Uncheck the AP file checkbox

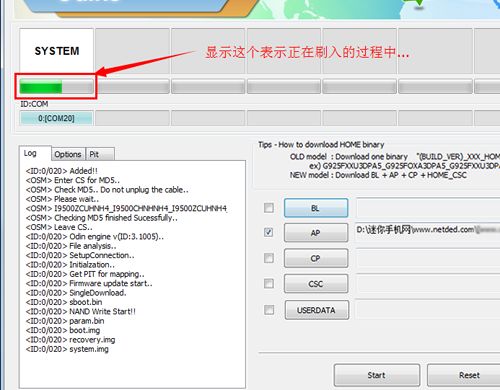pos(269,232)
